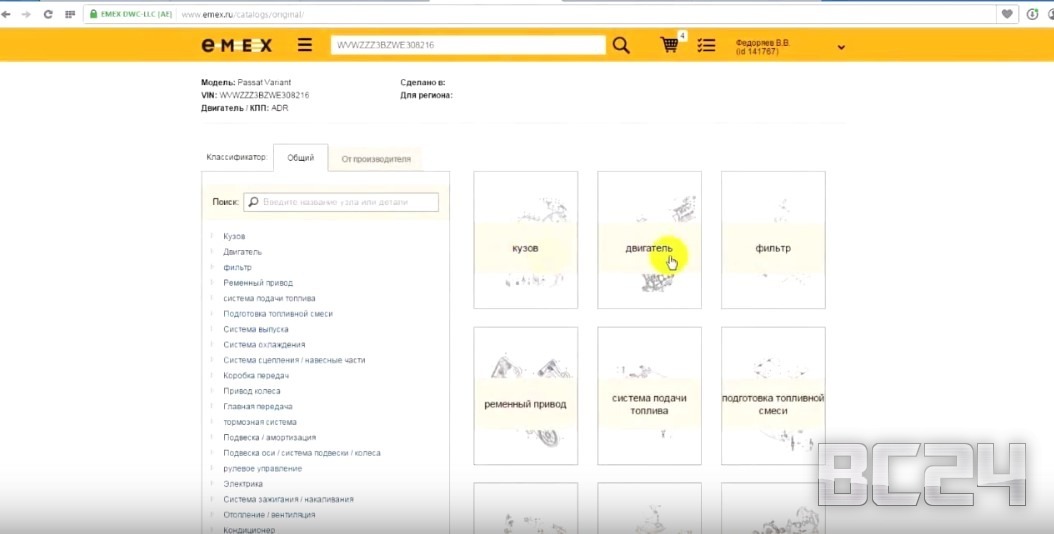Screen dimensions: 1054x534
Task: Open the hamburger menu next to logo
Action: tap(305, 45)
